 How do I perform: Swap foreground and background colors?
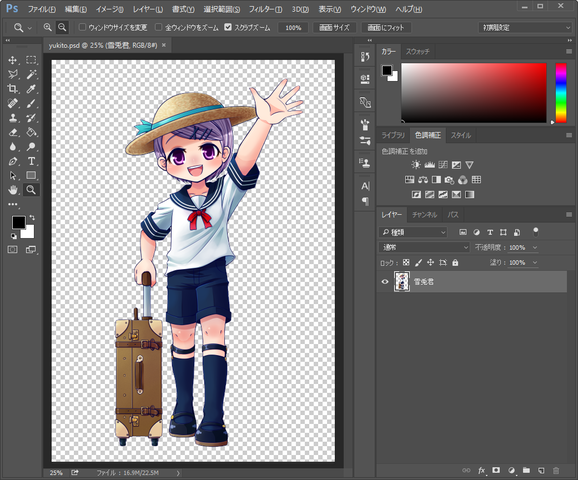click(32, 218)
